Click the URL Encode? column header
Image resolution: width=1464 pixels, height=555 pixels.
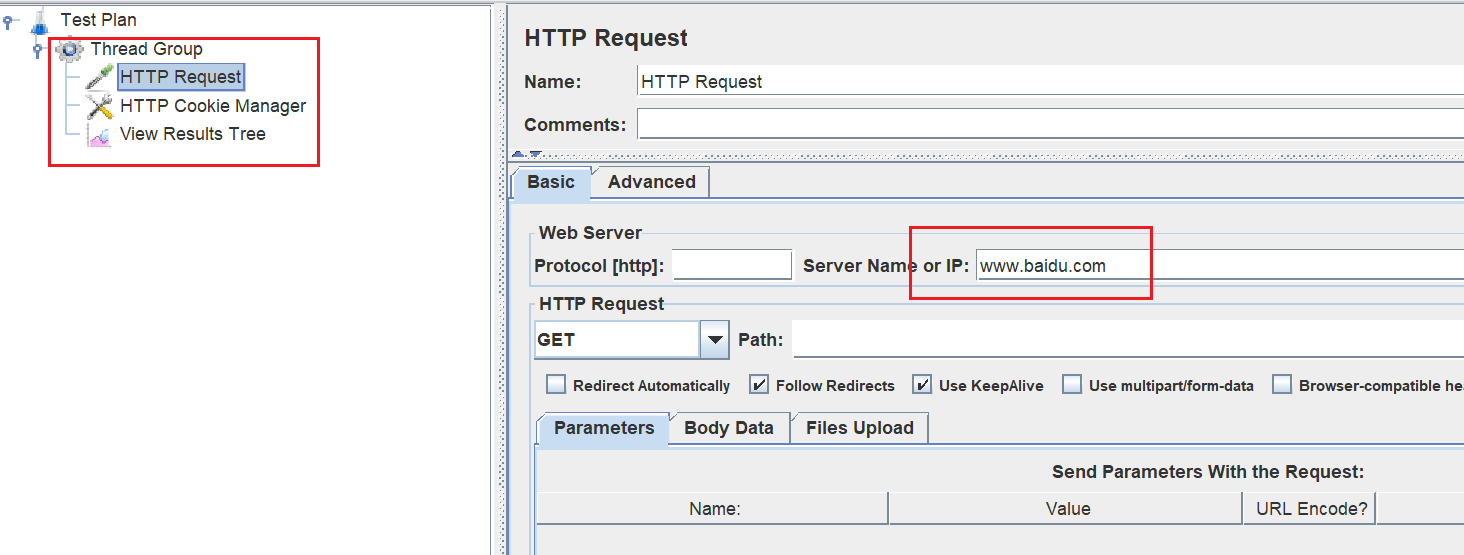[1310, 509]
